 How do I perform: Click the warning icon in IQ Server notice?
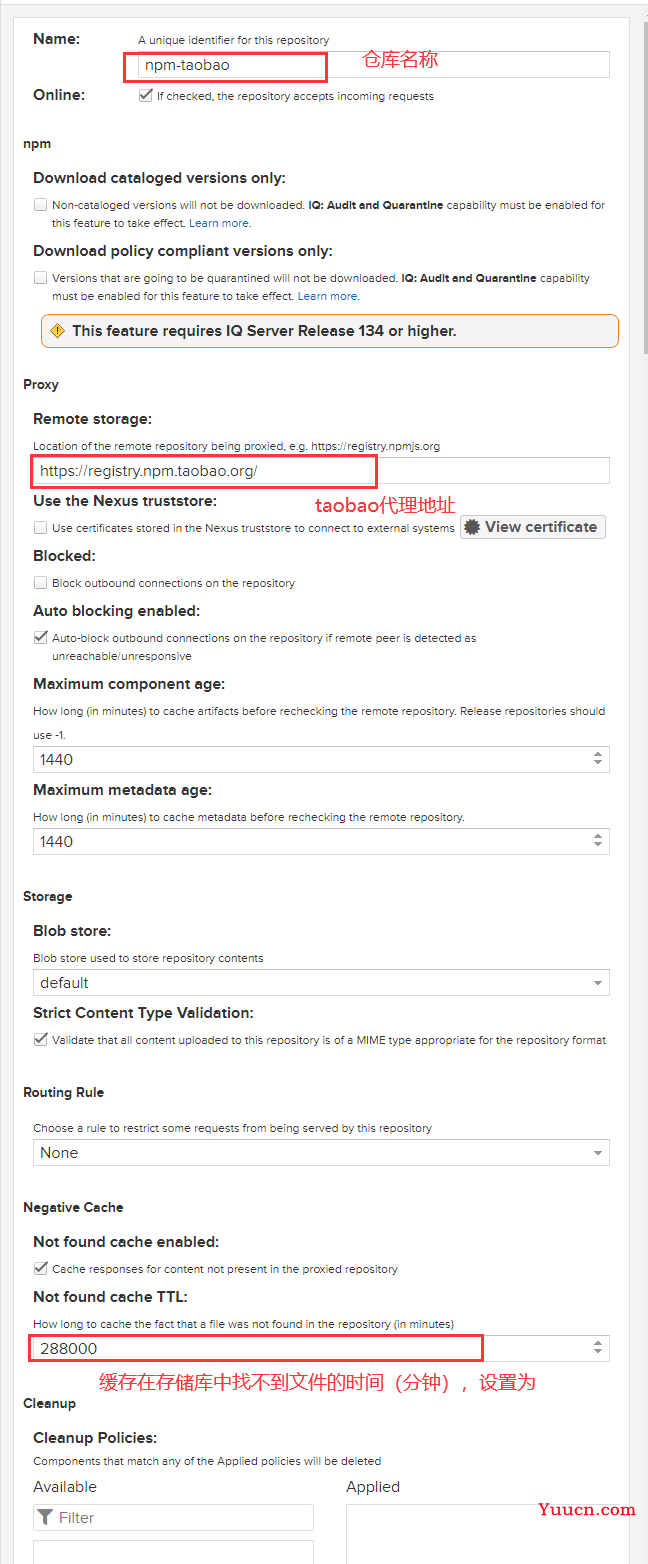point(57,331)
